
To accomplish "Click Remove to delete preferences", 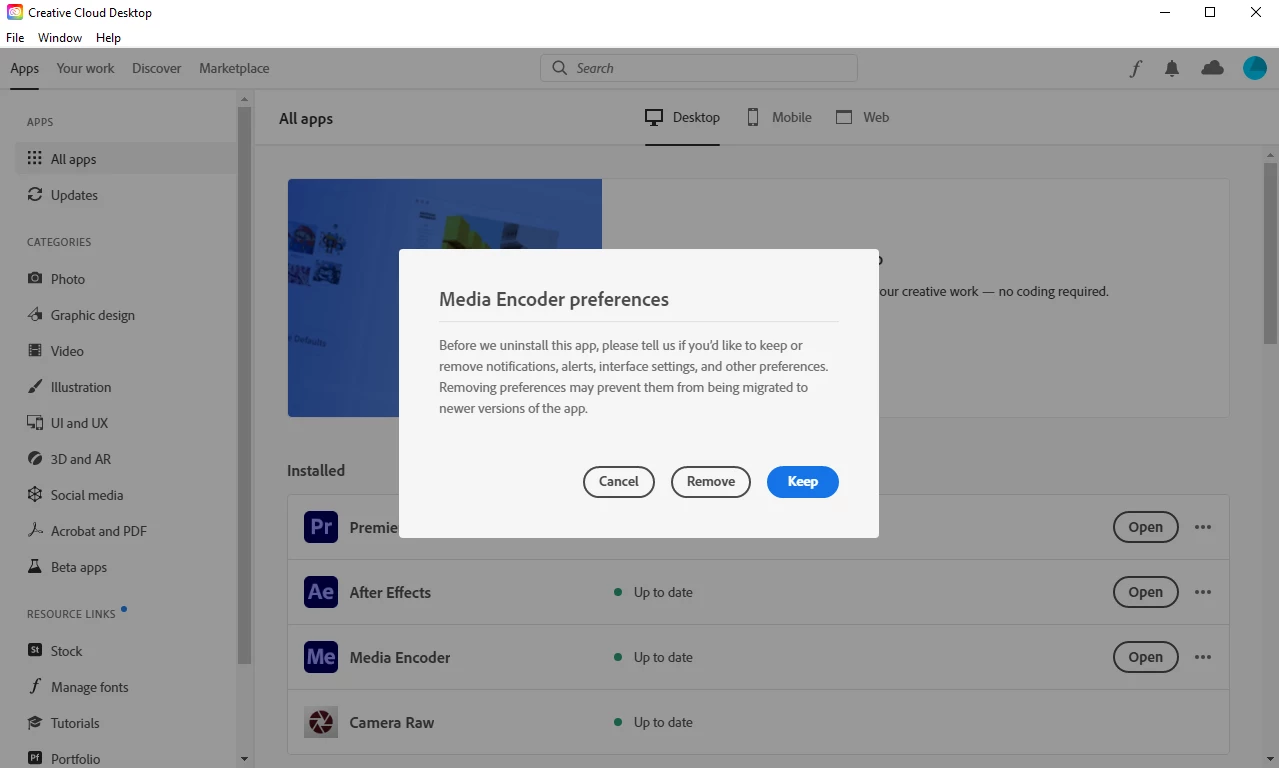I will click(x=710, y=481).
